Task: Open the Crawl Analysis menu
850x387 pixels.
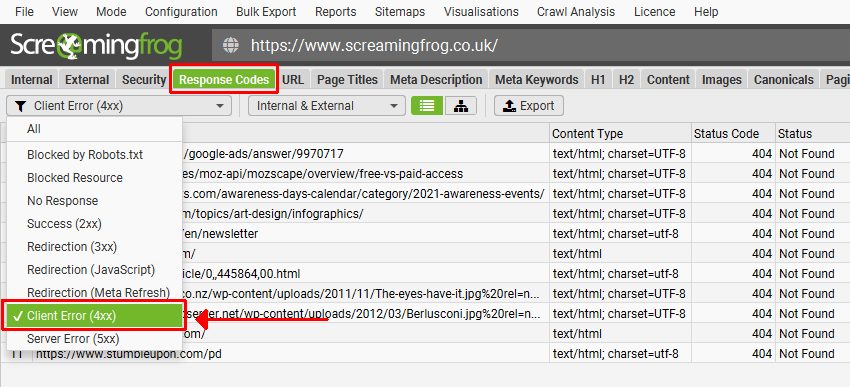Action: click(576, 11)
